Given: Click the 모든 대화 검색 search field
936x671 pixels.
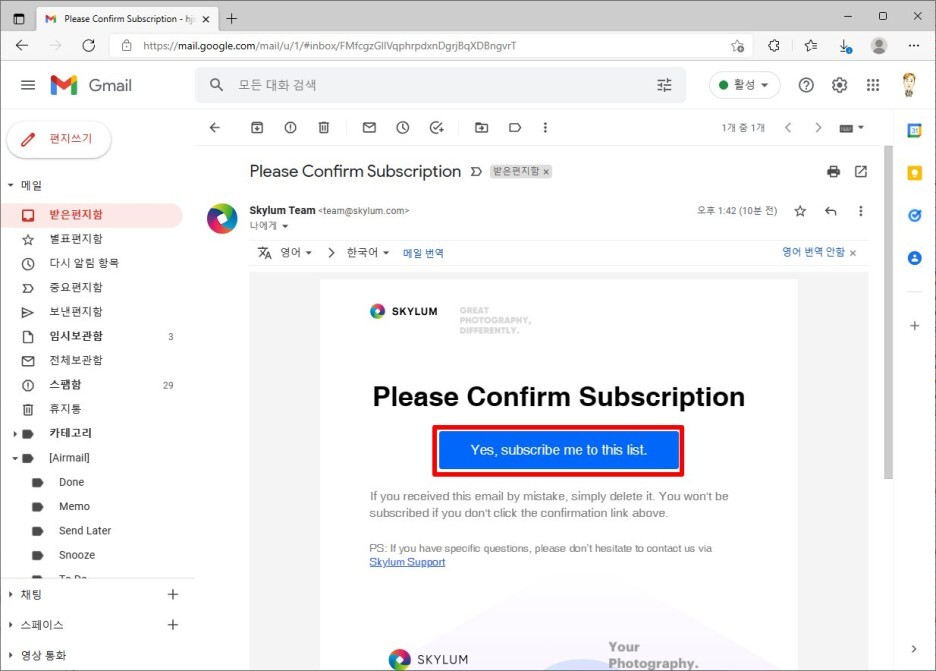Looking at the screenshot, I should coord(441,85).
